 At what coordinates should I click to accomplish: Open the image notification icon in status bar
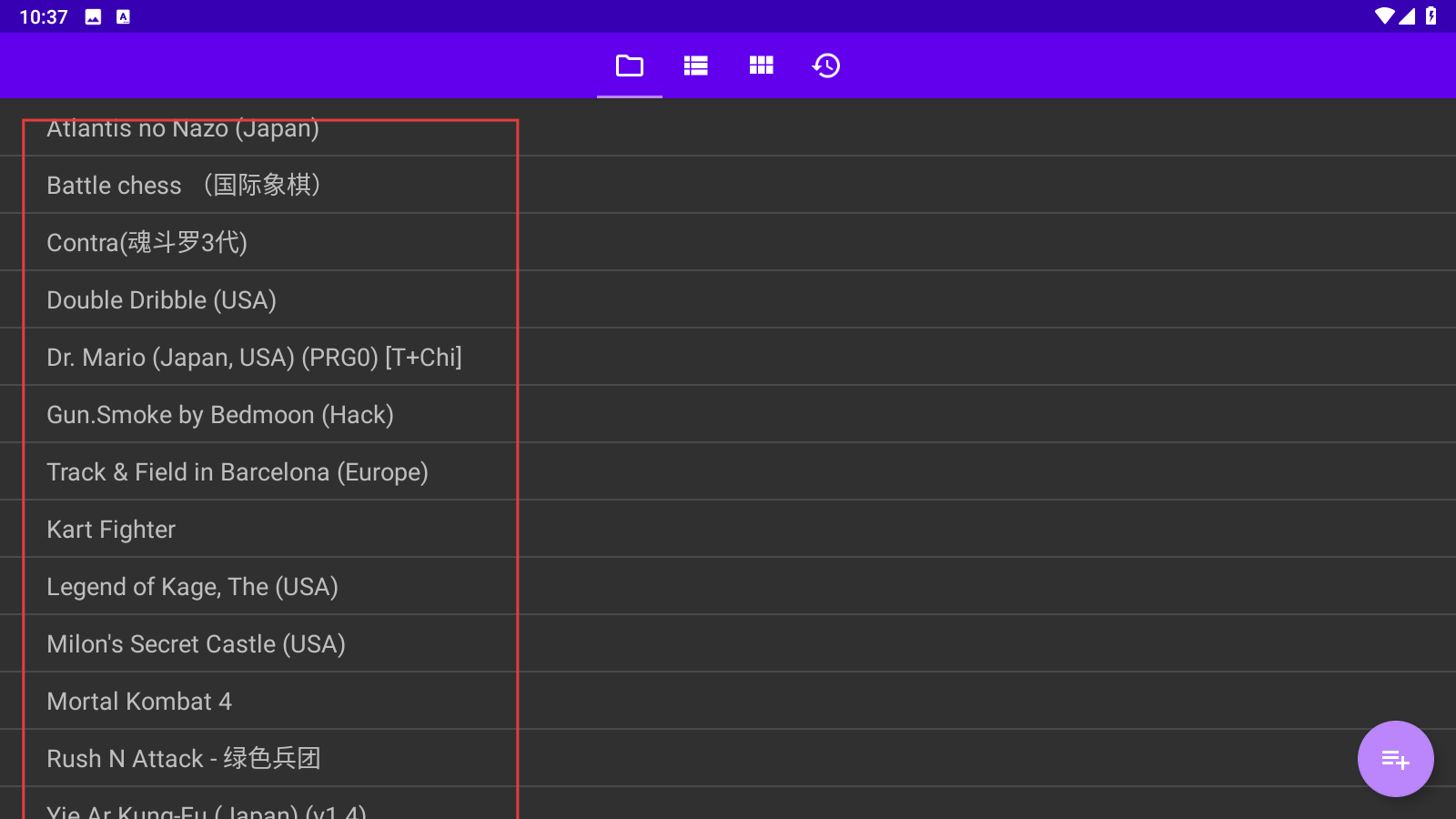[93, 16]
